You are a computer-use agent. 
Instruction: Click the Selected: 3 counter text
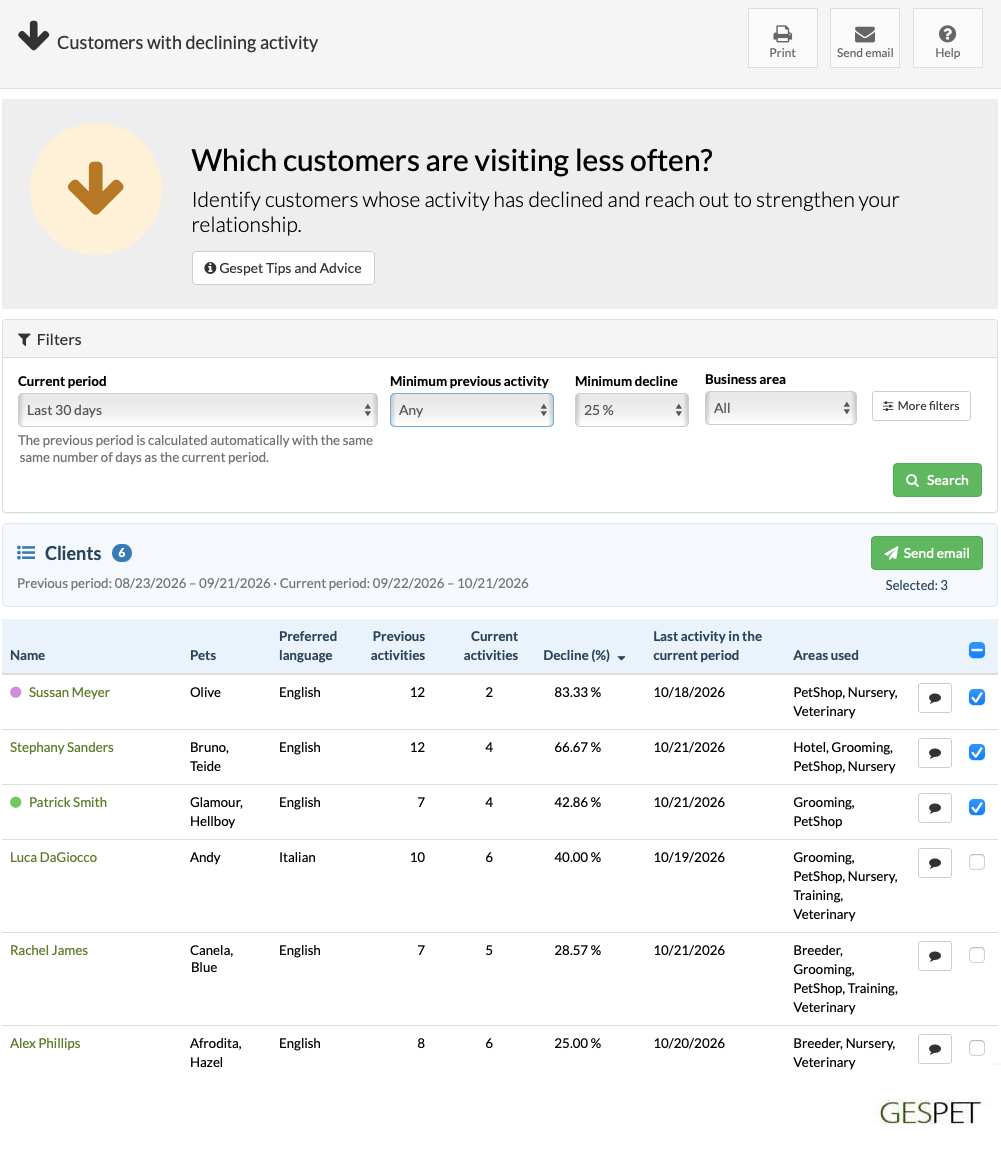[x=916, y=585]
